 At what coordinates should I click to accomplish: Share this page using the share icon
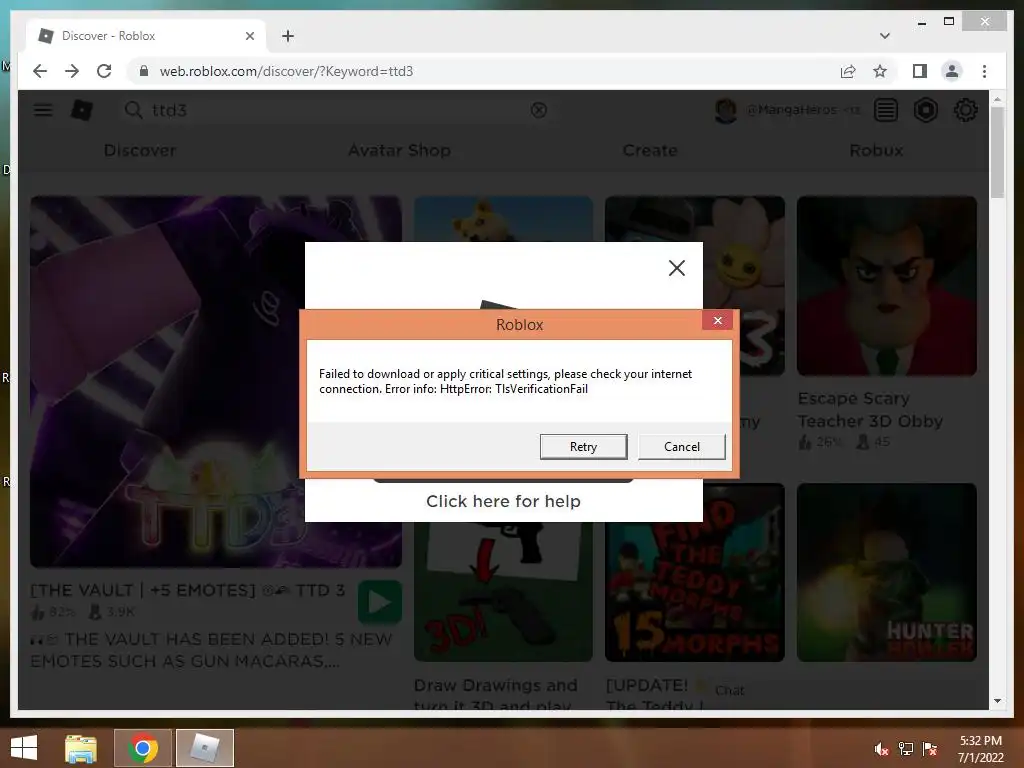[x=848, y=71]
